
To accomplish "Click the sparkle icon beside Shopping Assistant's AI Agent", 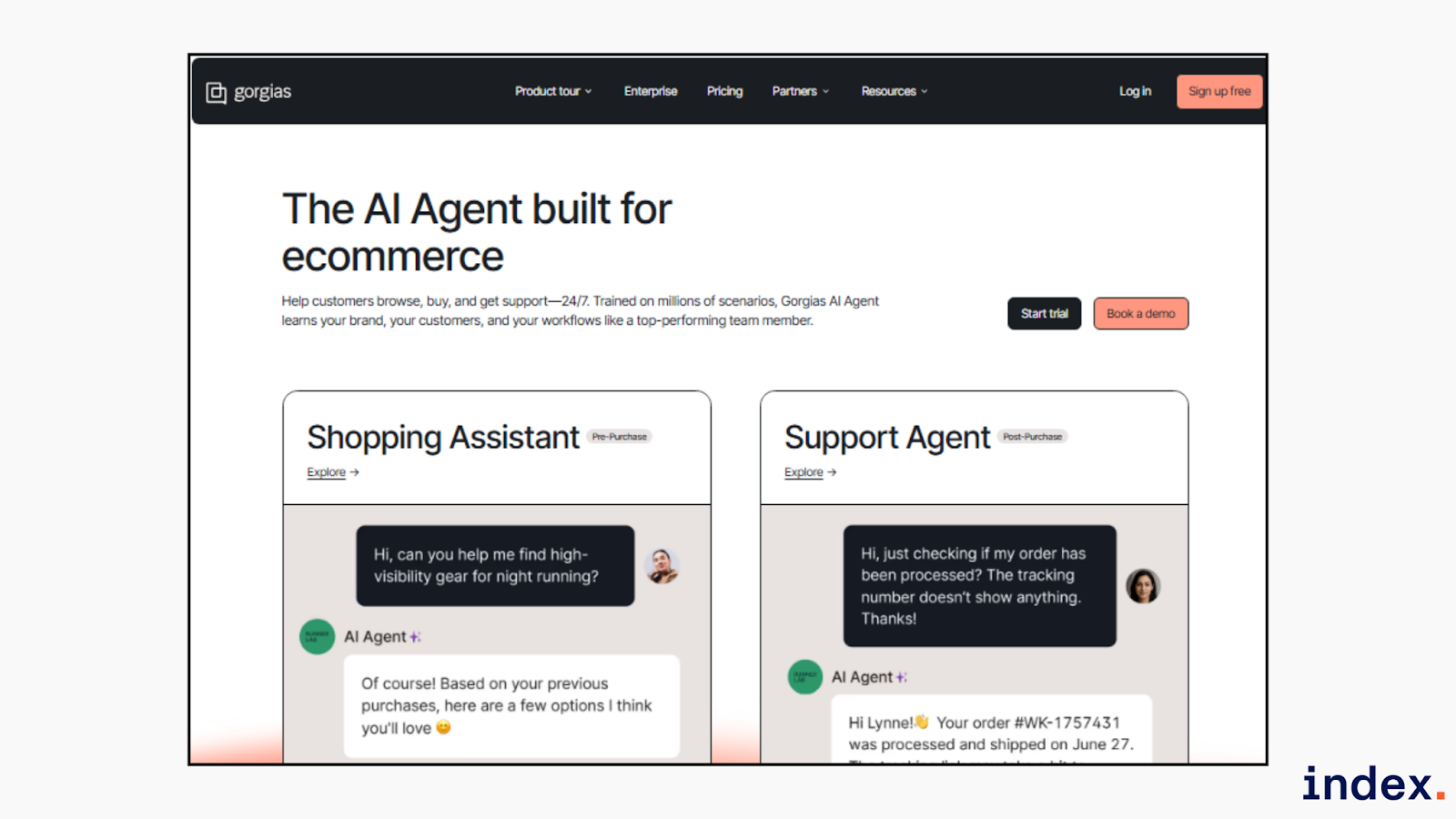I will tap(415, 637).
